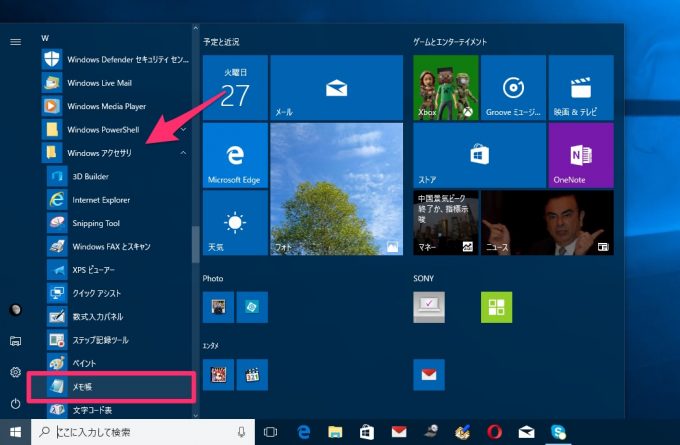The height and width of the screenshot is (445, 680).
Task: Open the ストア tile
Action: (480, 155)
